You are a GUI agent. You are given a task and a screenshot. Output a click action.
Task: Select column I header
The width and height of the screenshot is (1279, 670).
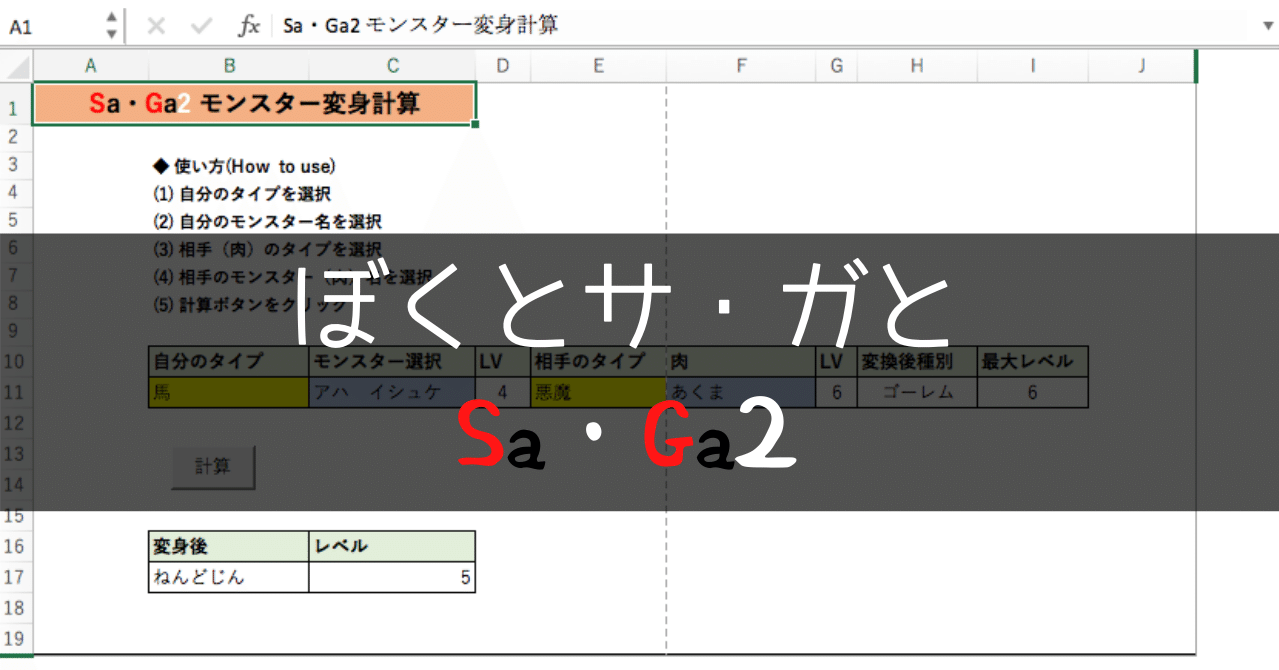1032,66
